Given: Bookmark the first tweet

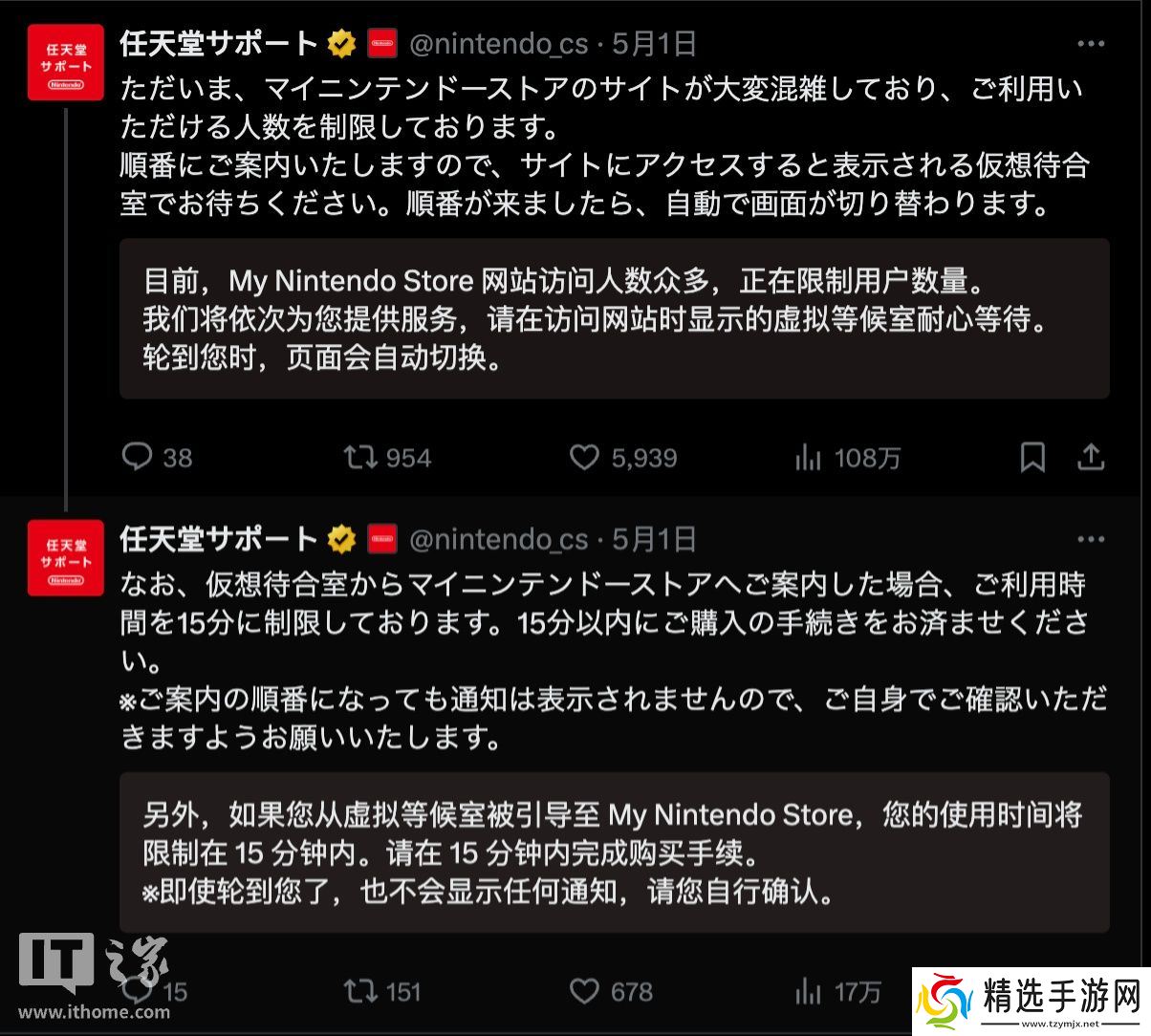Looking at the screenshot, I should click(x=1032, y=458).
